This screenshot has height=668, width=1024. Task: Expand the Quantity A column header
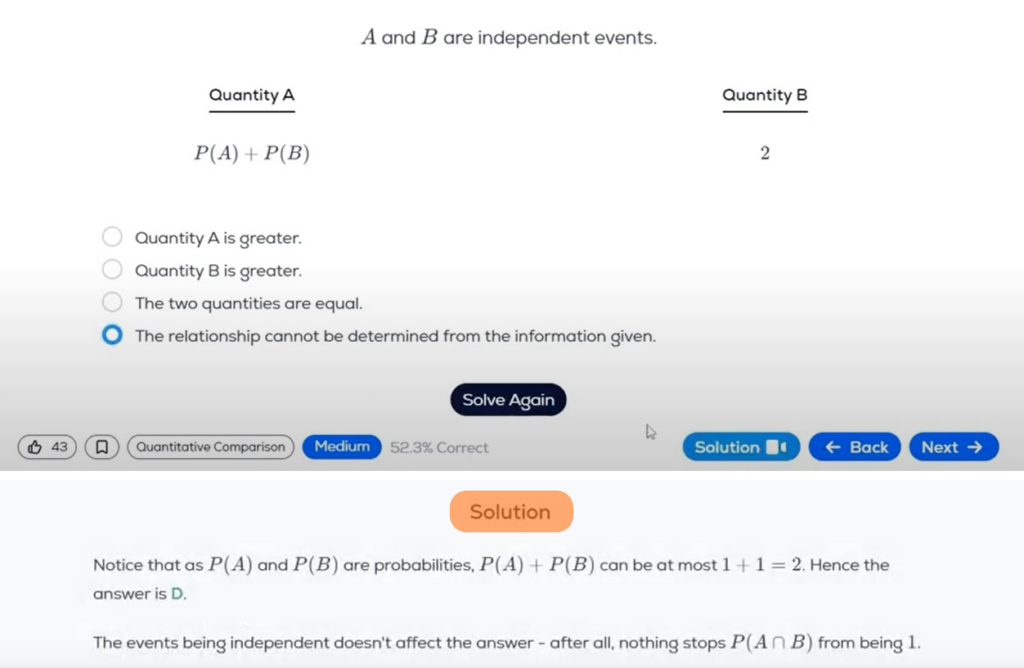point(251,95)
